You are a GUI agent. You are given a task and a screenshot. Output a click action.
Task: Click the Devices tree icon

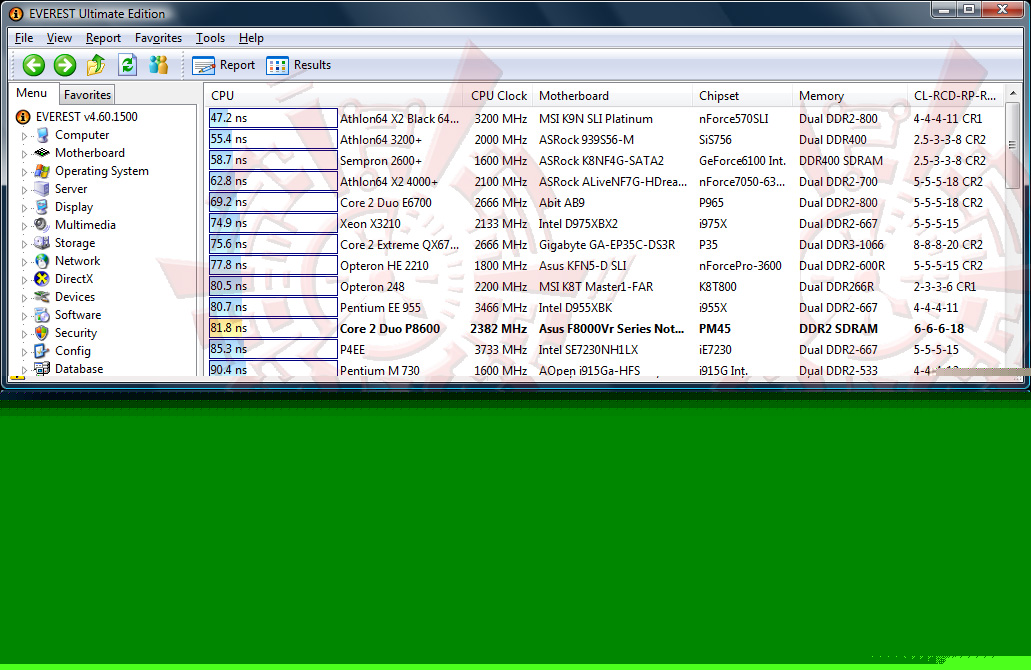point(42,297)
